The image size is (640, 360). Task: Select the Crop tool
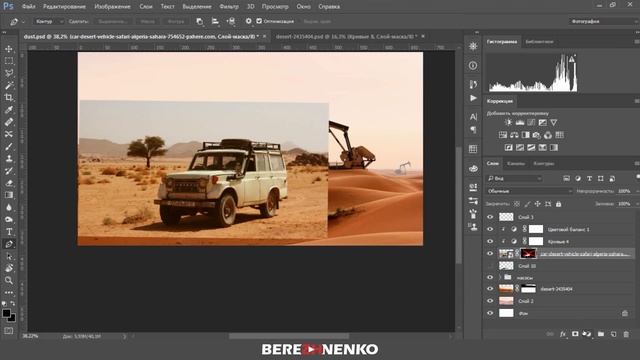pos(9,98)
